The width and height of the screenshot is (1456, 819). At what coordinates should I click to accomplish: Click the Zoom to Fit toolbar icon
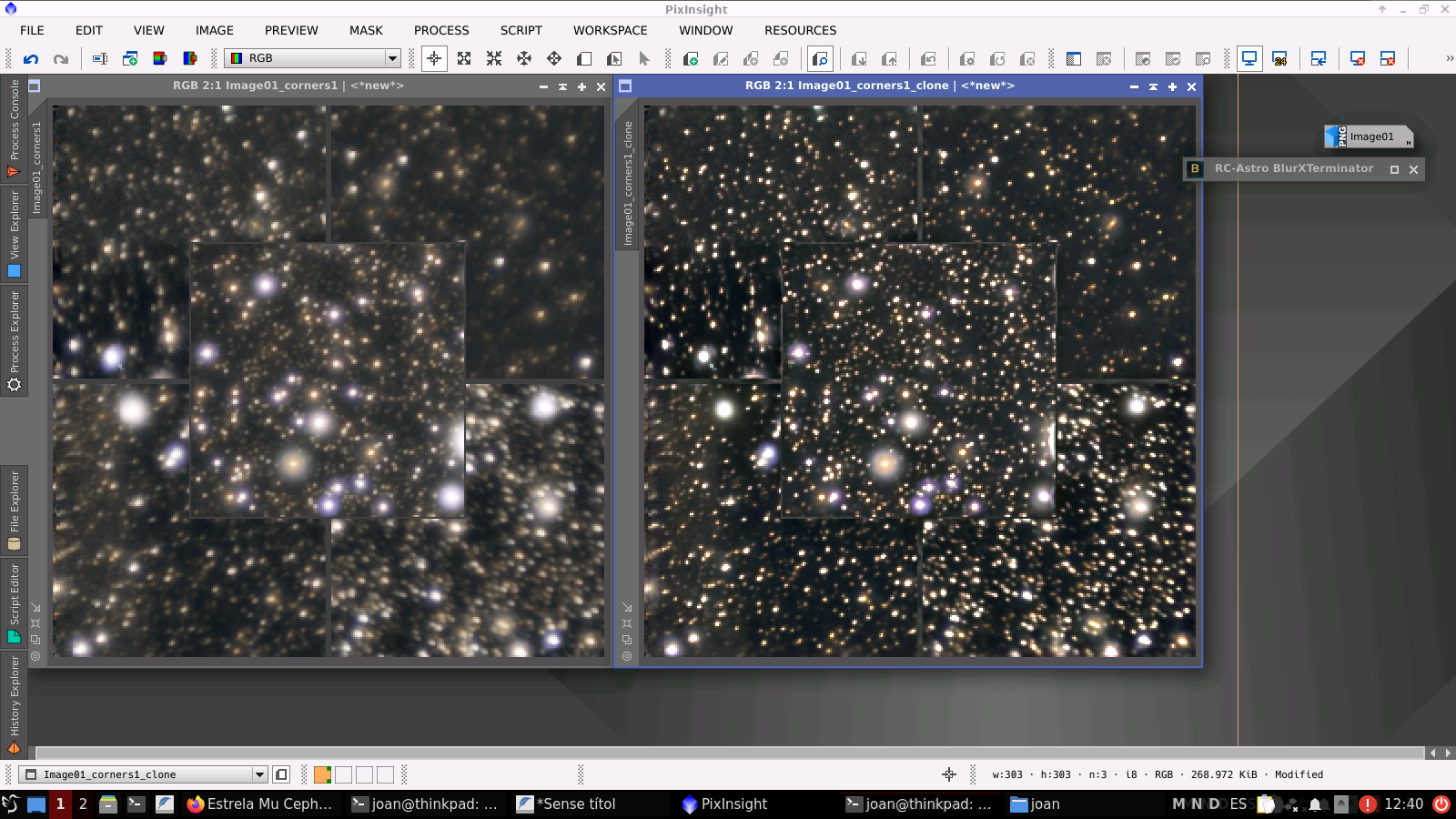click(494, 59)
